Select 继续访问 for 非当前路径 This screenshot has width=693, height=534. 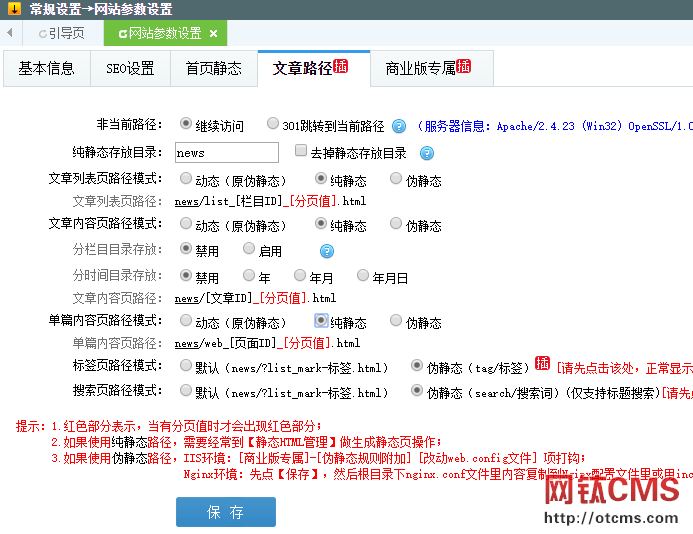[186, 123]
